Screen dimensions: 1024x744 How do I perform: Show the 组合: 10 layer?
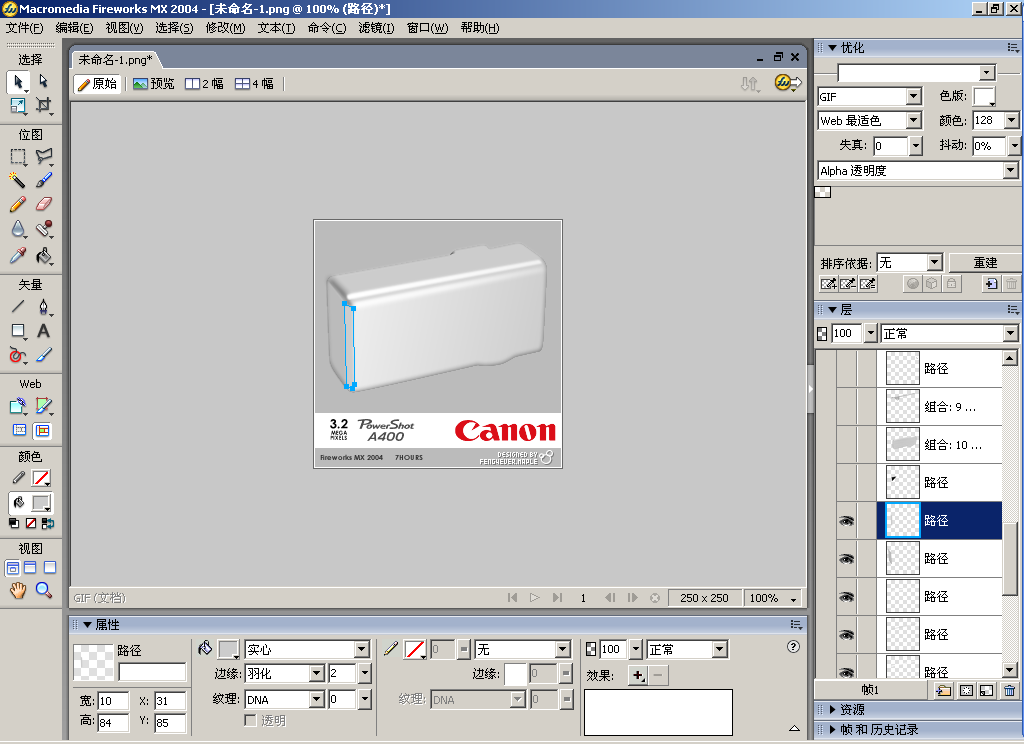846,445
